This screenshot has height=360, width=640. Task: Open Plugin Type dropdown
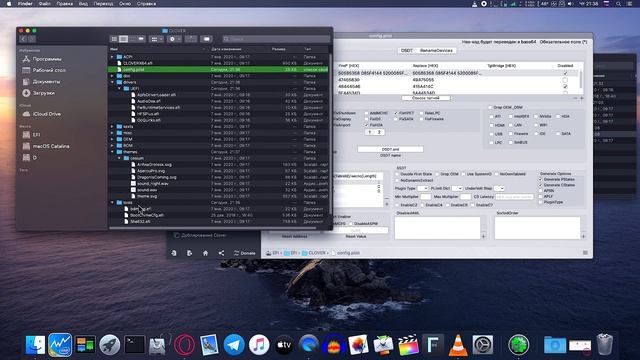[422, 188]
